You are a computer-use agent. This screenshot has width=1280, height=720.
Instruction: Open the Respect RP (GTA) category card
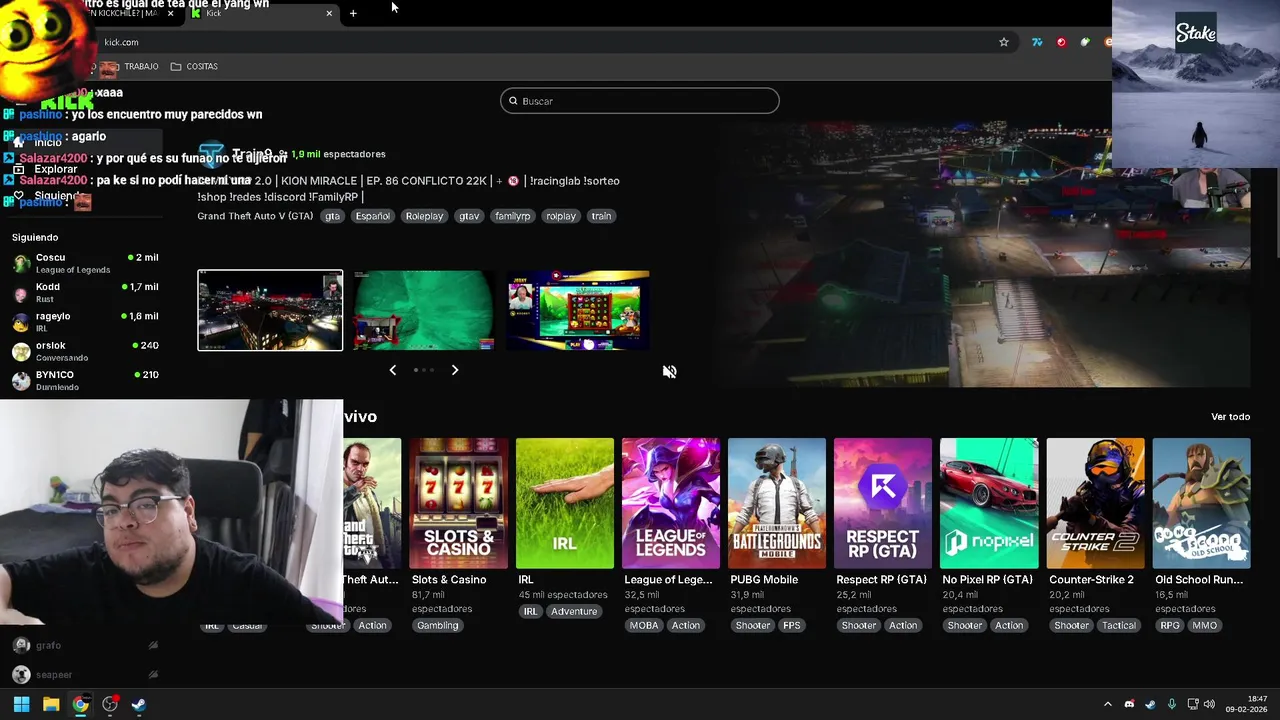pyautogui.click(x=883, y=503)
